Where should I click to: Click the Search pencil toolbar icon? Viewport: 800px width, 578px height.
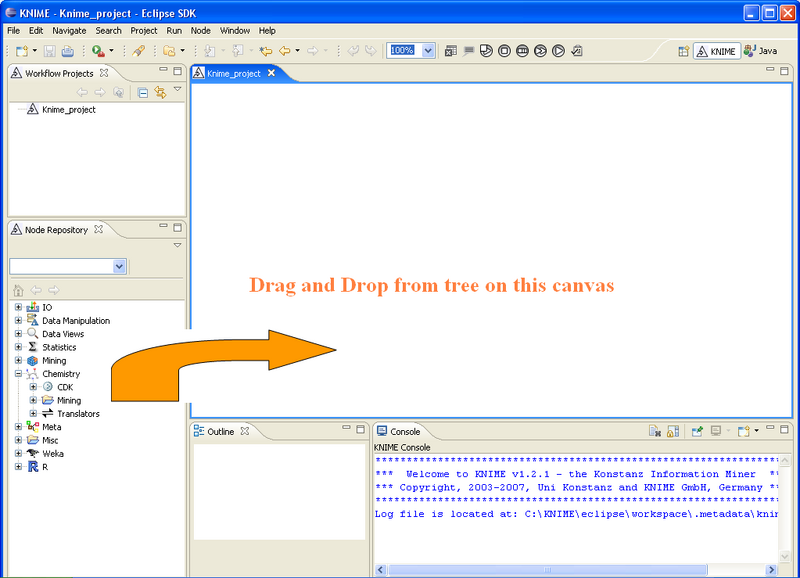[x=138, y=51]
